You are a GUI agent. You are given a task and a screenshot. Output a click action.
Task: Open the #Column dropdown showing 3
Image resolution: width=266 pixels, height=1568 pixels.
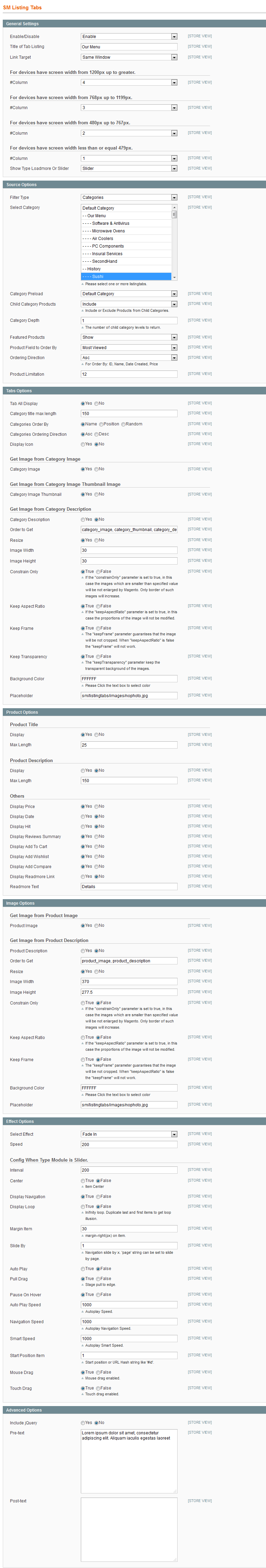(129, 108)
